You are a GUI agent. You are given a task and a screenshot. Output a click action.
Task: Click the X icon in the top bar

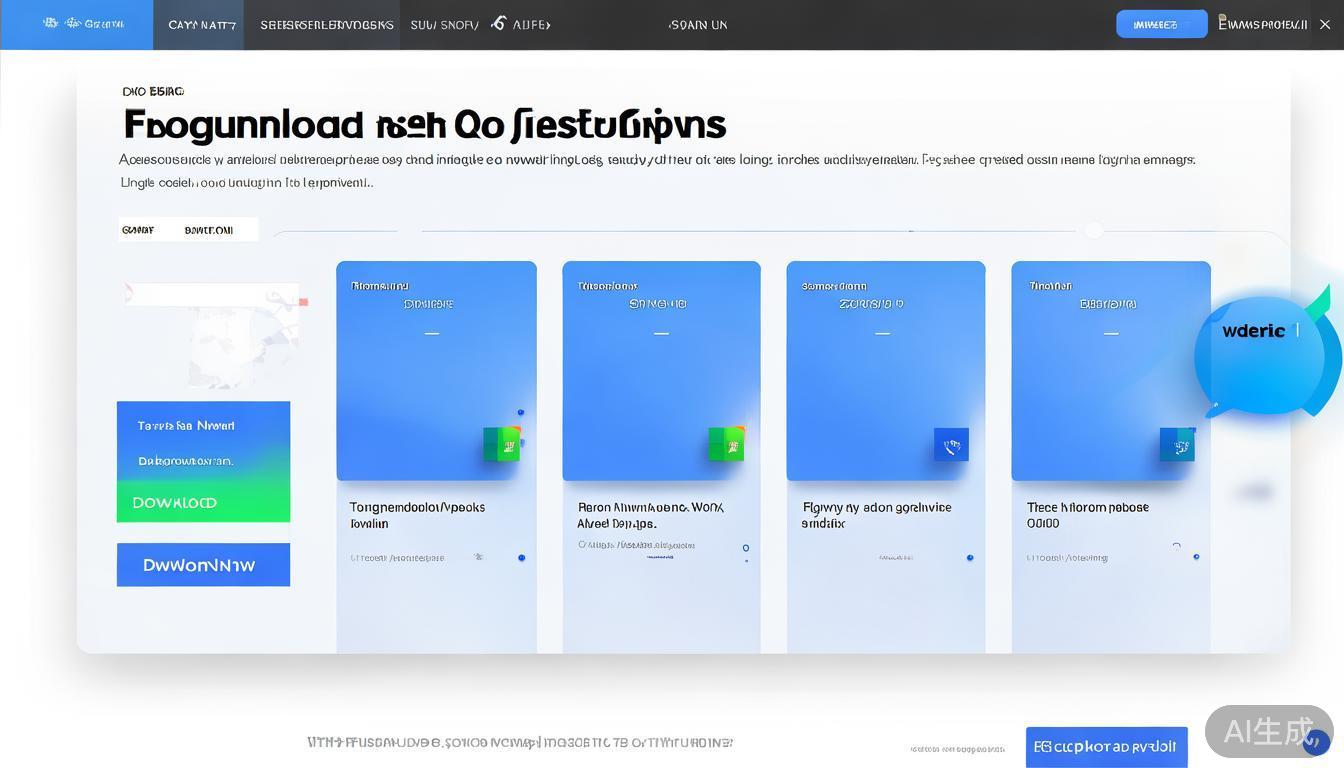pyautogui.click(x=1325, y=24)
